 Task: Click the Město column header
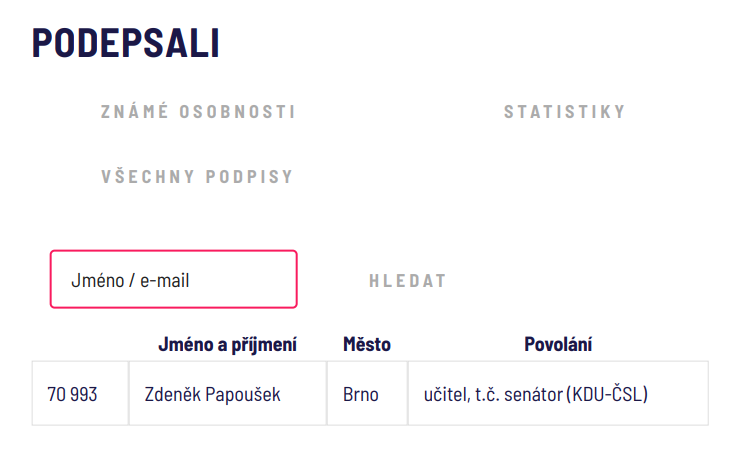pos(367,345)
